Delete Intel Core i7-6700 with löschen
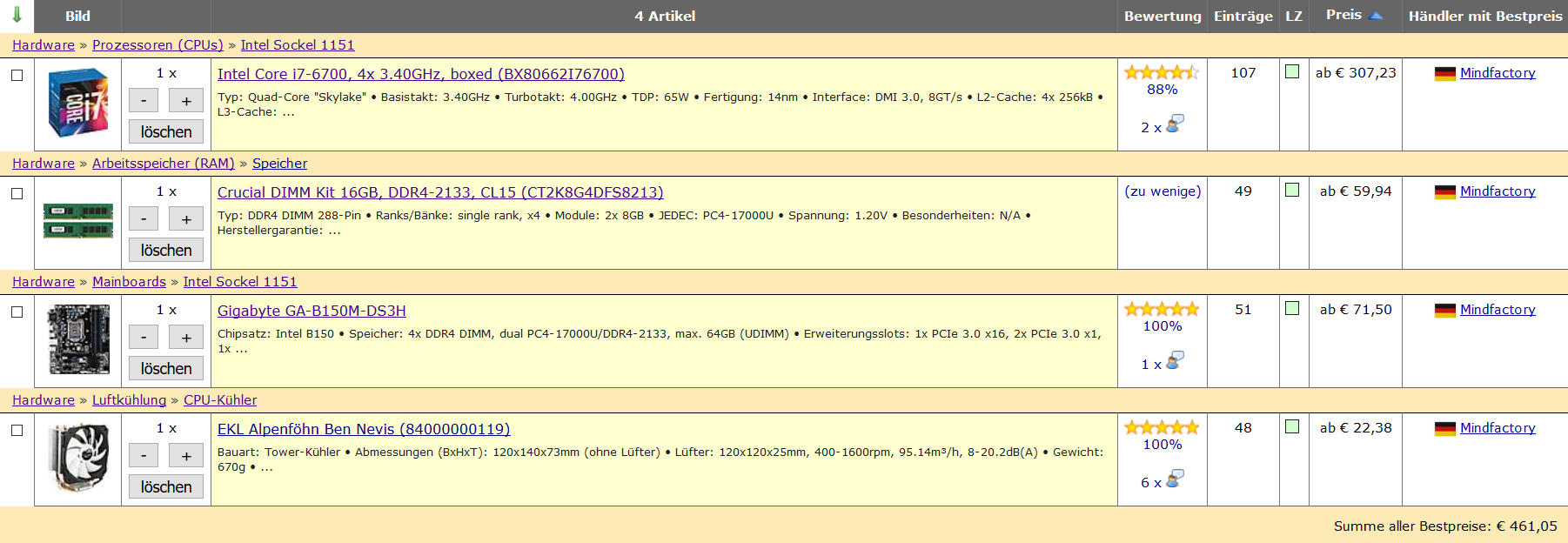The height and width of the screenshot is (543, 1568). click(x=166, y=131)
